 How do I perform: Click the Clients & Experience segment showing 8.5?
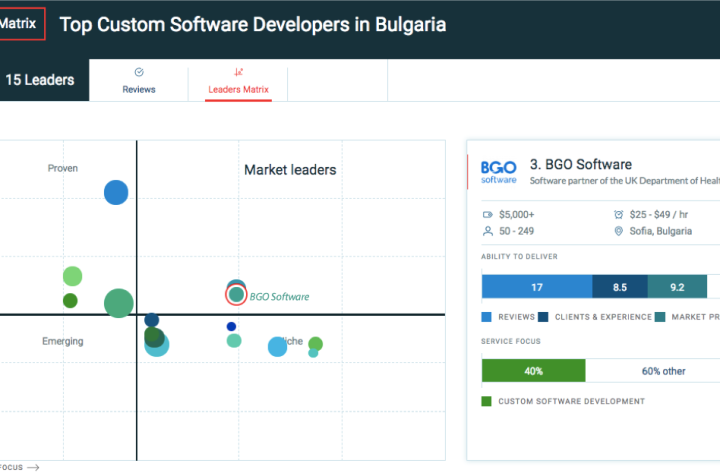point(619,287)
